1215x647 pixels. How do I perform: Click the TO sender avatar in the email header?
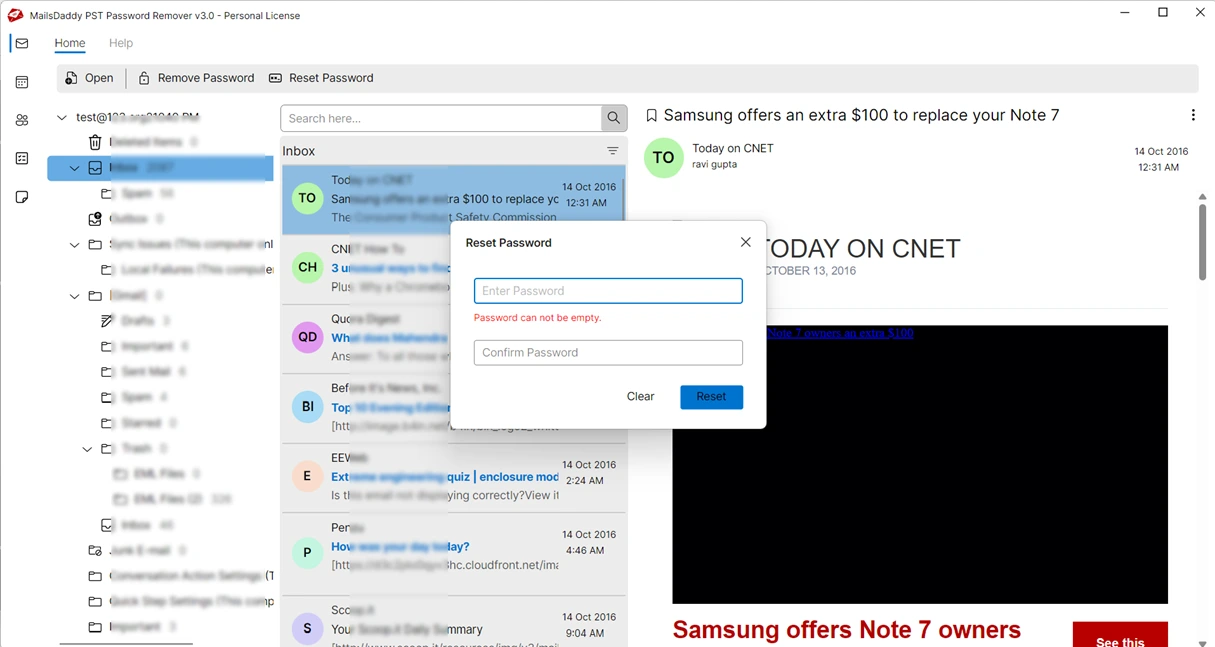tap(663, 158)
